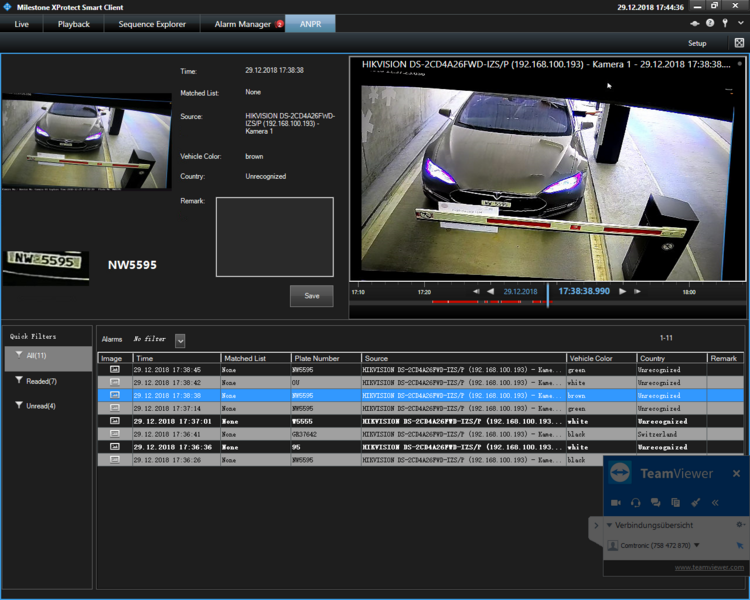Viewport: 750px width, 600px height.
Task: Open www.teamviewer.com link
Action: [x=709, y=567]
